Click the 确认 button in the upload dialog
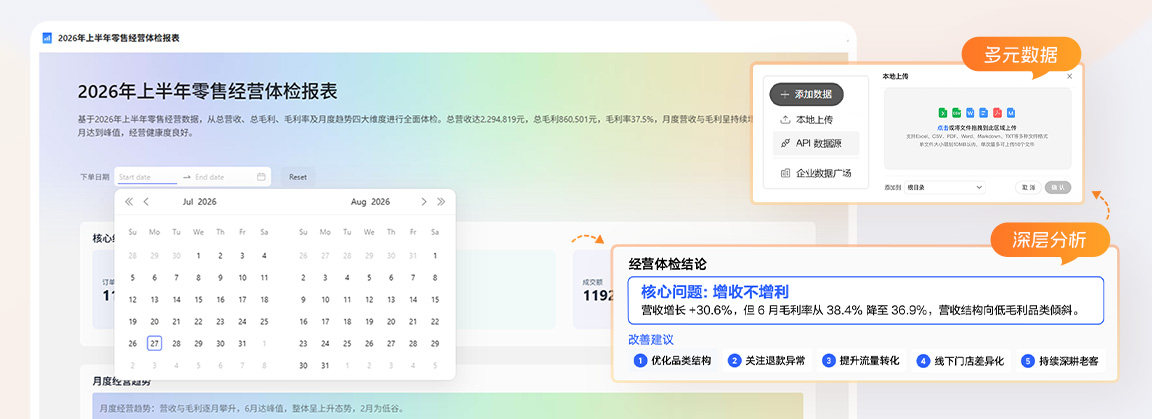Image resolution: width=1152 pixels, height=419 pixels. tap(1058, 187)
